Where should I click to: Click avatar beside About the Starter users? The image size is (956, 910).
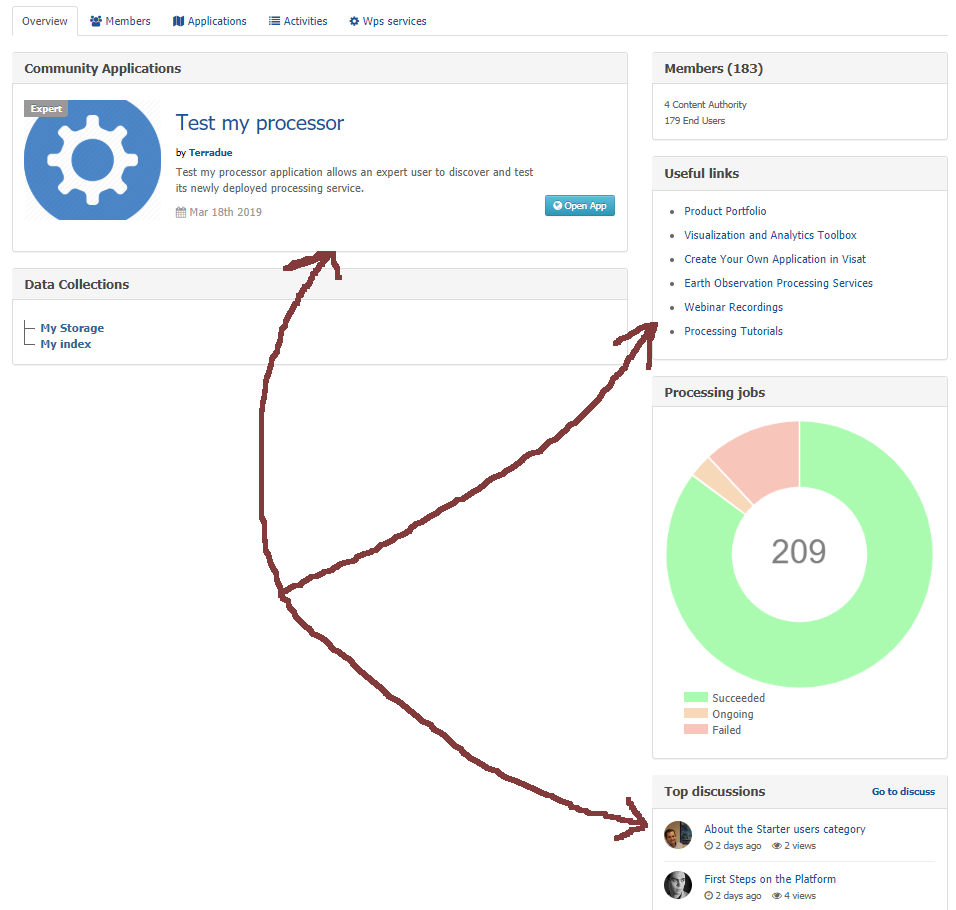pos(678,835)
